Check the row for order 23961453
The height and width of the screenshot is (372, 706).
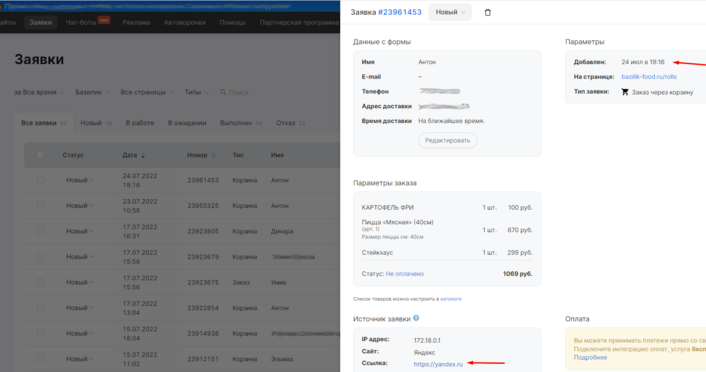40,180
